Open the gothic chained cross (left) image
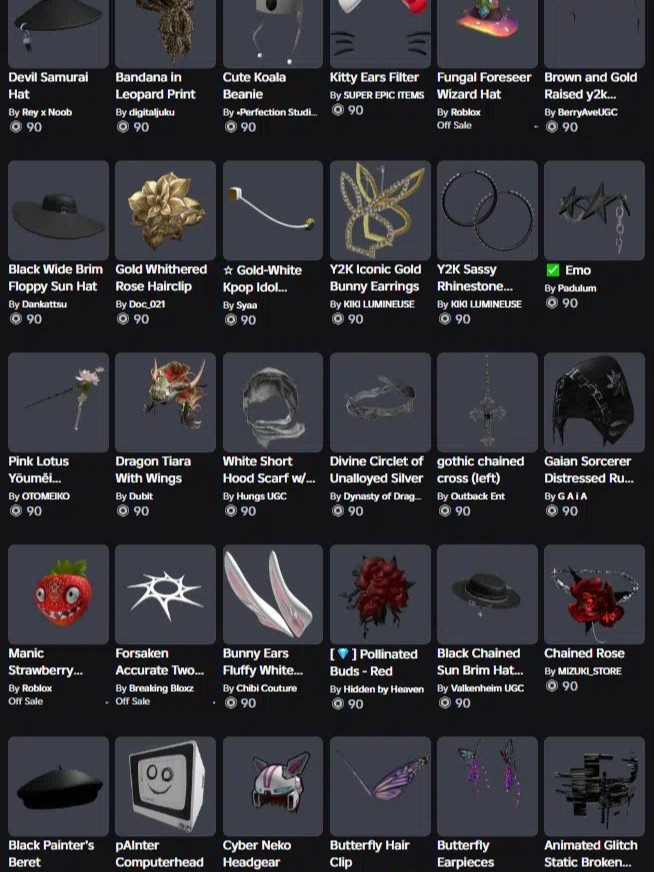This screenshot has height=872, width=654. [x=487, y=402]
